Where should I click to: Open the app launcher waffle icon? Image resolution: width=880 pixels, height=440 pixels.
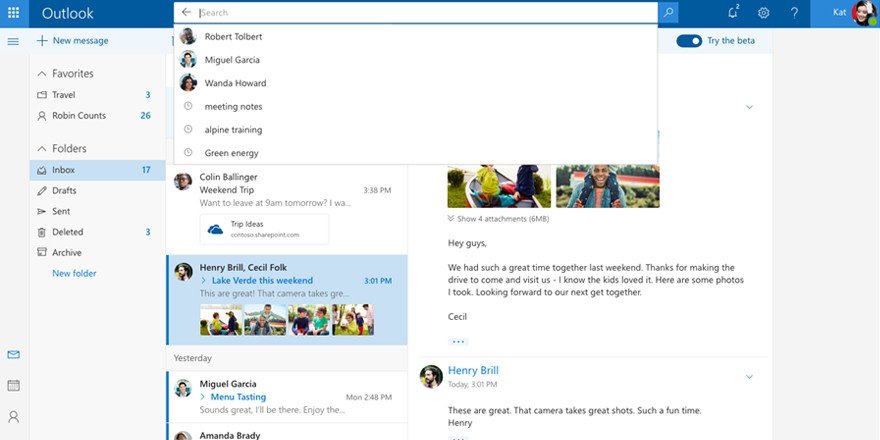pos(14,13)
